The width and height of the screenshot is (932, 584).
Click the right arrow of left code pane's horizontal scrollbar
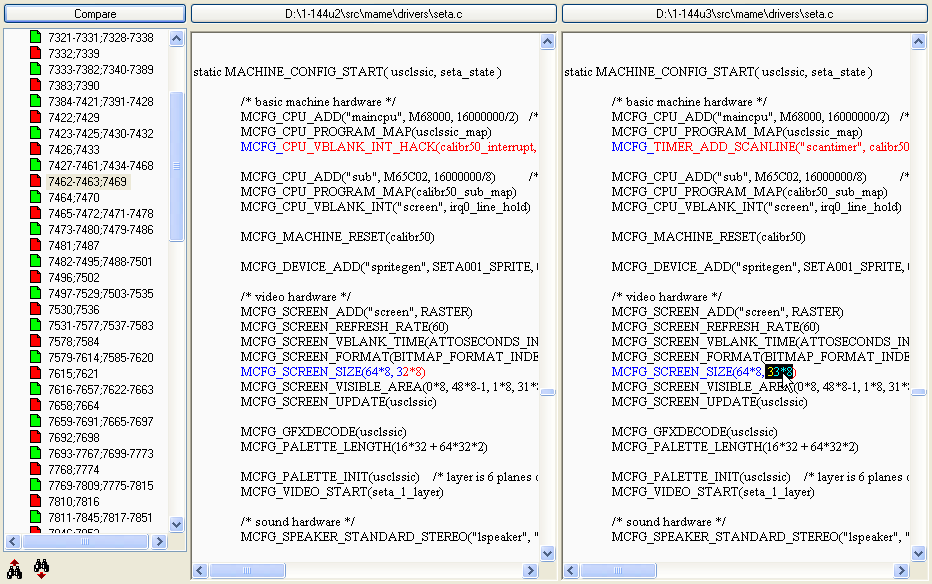click(530, 571)
